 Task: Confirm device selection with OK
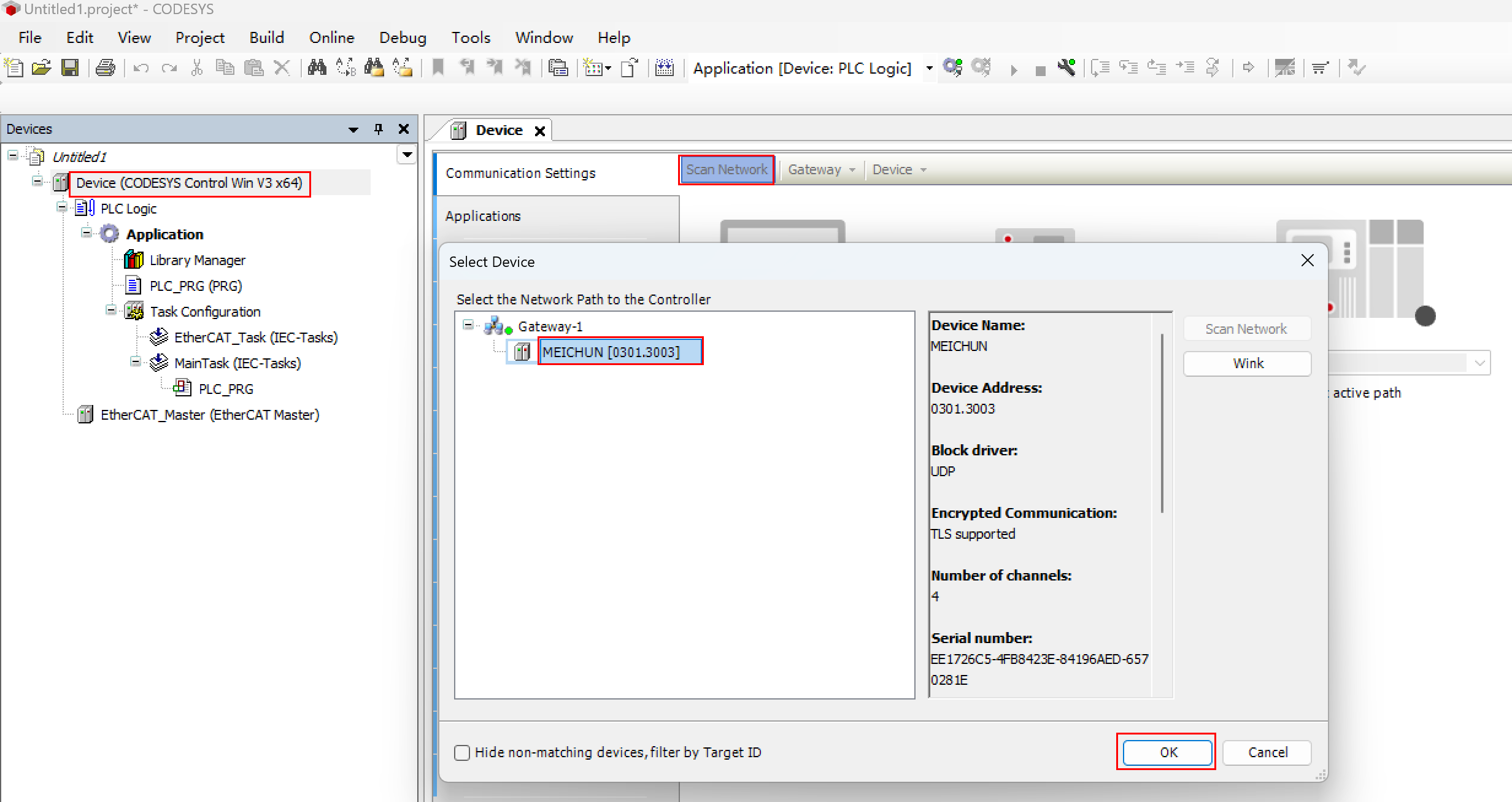tap(1168, 752)
